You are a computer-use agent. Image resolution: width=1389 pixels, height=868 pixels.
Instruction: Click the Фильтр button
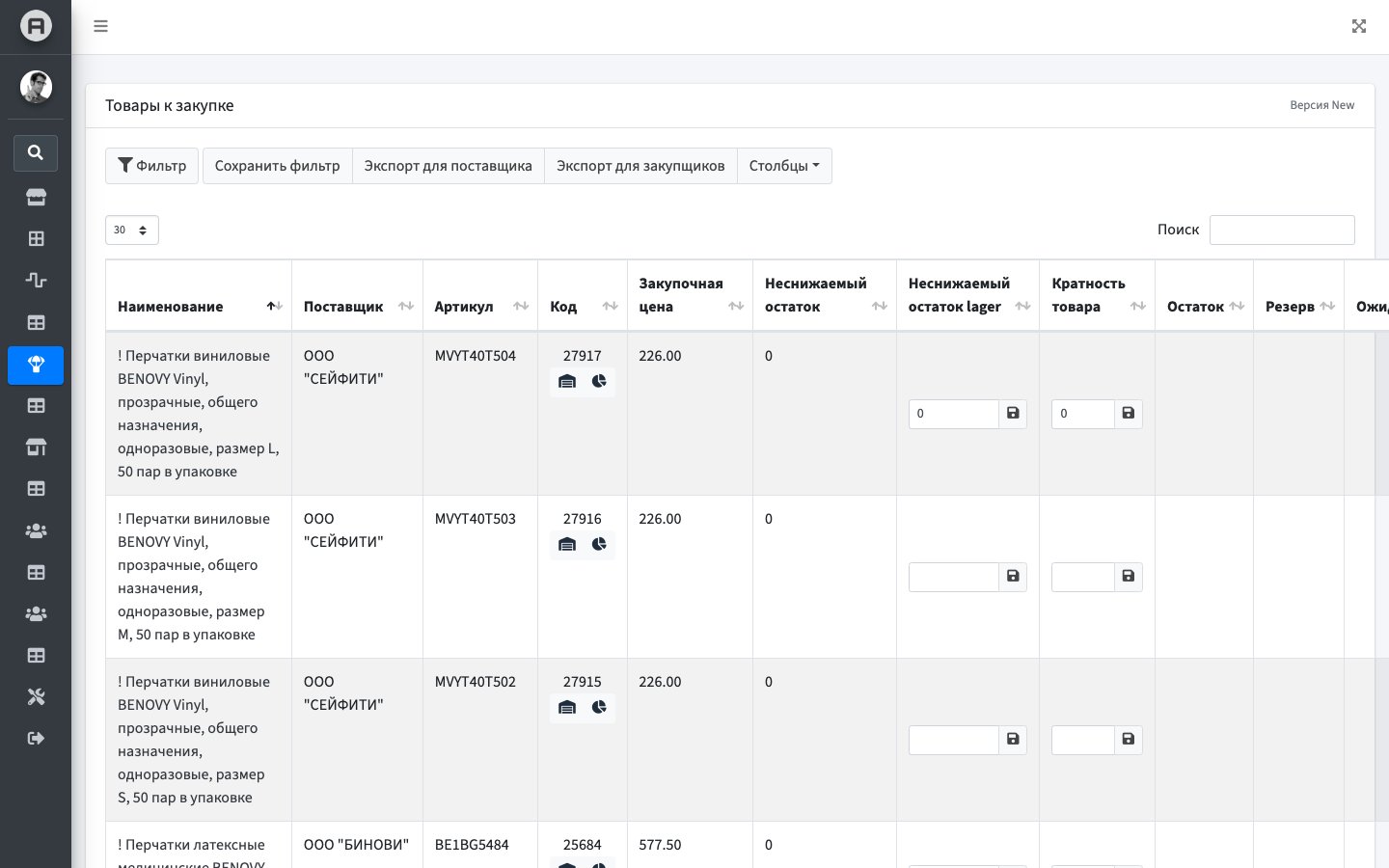pos(152,166)
